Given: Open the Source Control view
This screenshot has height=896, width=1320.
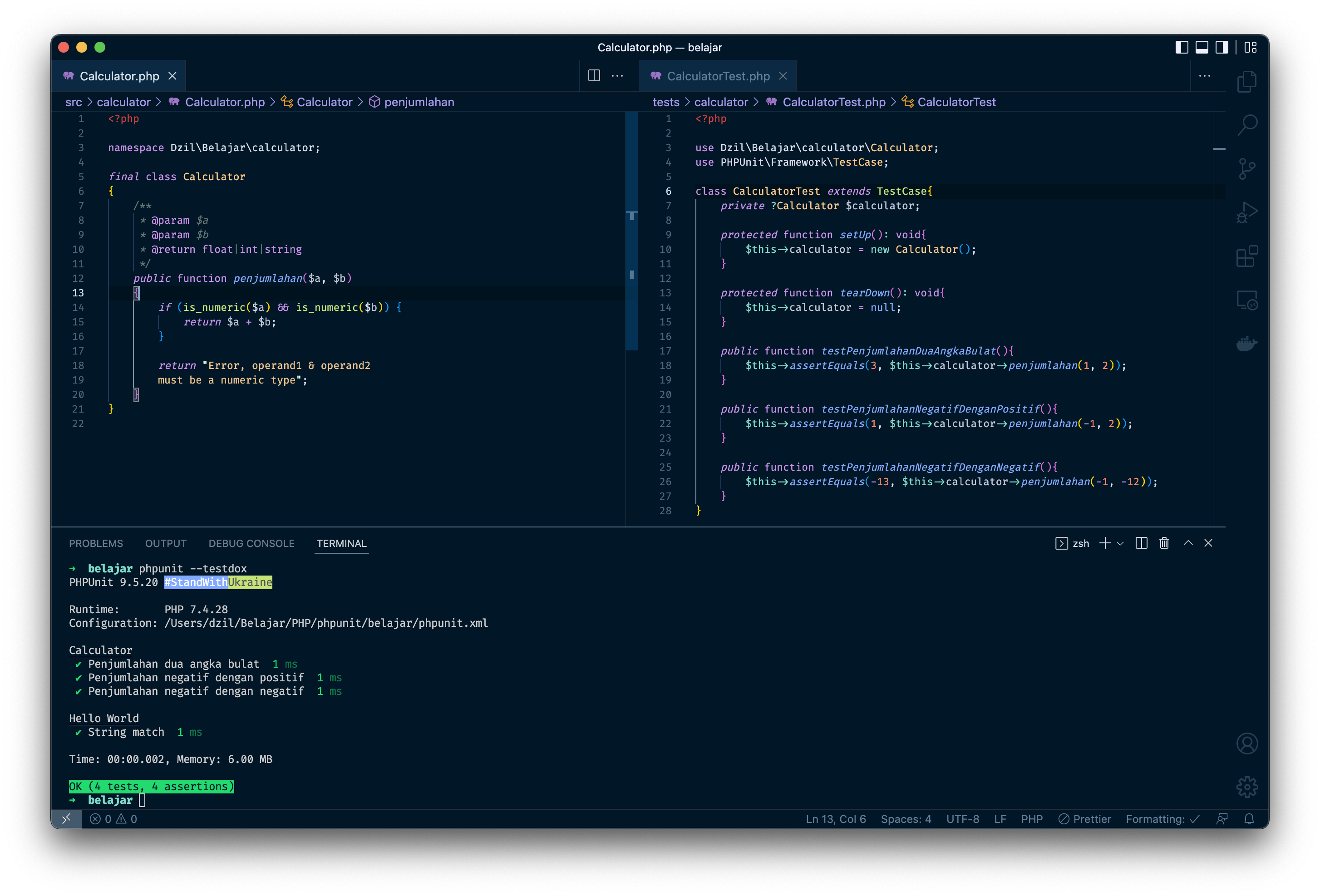Looking at the screenshot, I should pyautogui.click(x=1247, y=169).
